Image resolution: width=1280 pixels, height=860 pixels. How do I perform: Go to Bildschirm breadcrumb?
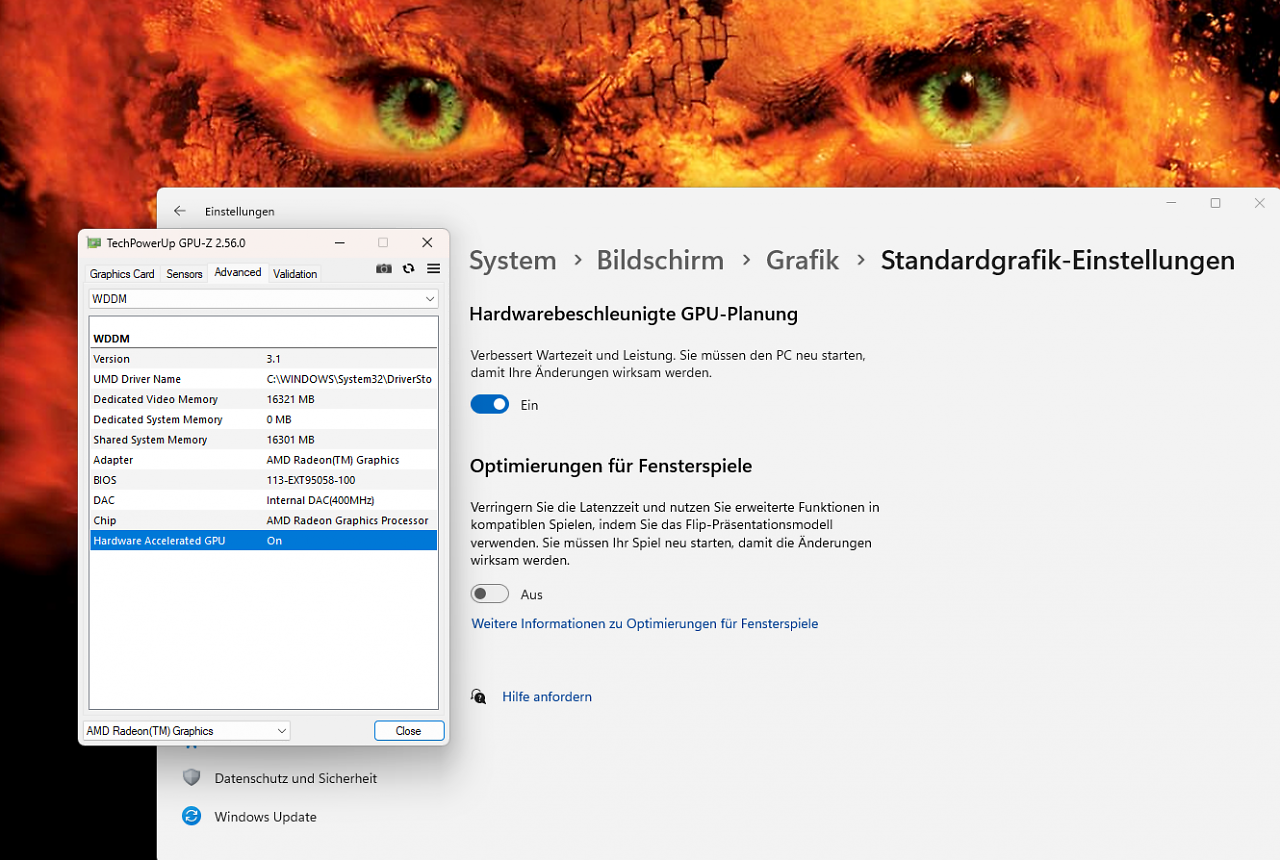pos(660,260)
